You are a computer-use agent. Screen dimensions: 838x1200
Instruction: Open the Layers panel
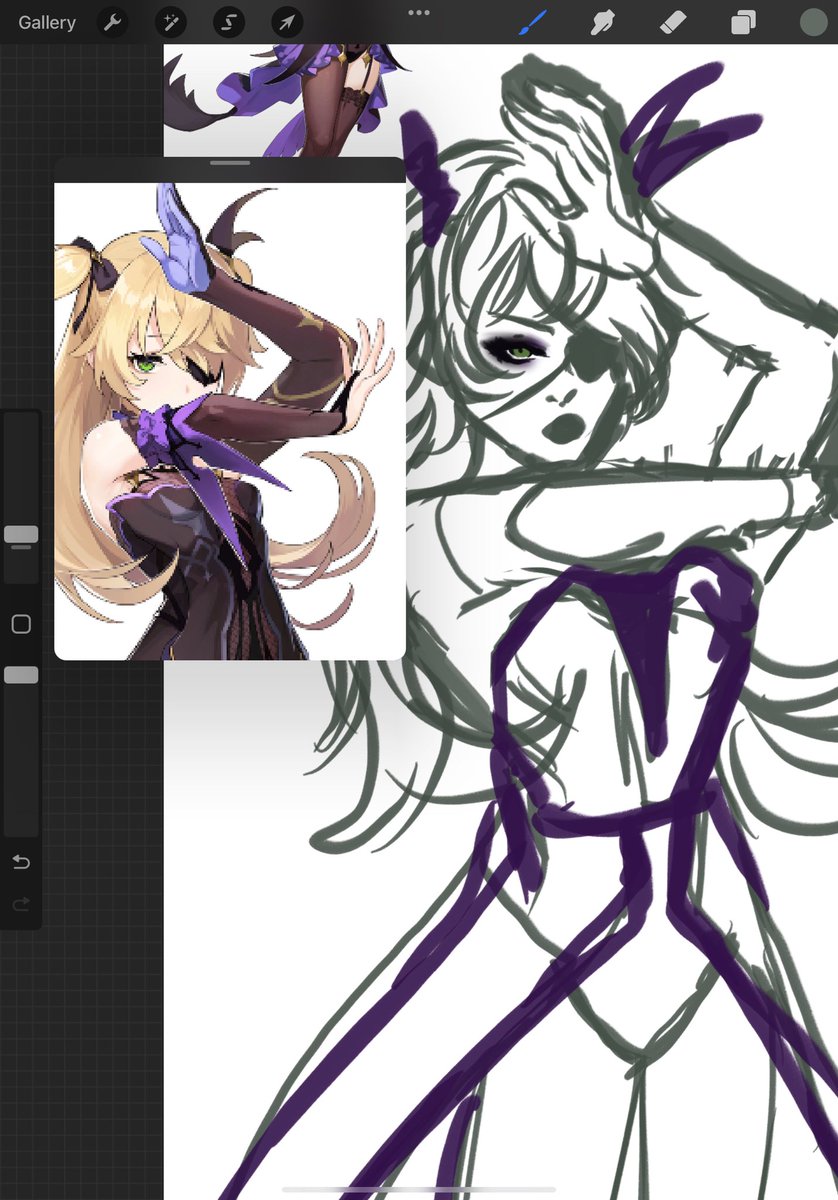(x=743, y=22)
